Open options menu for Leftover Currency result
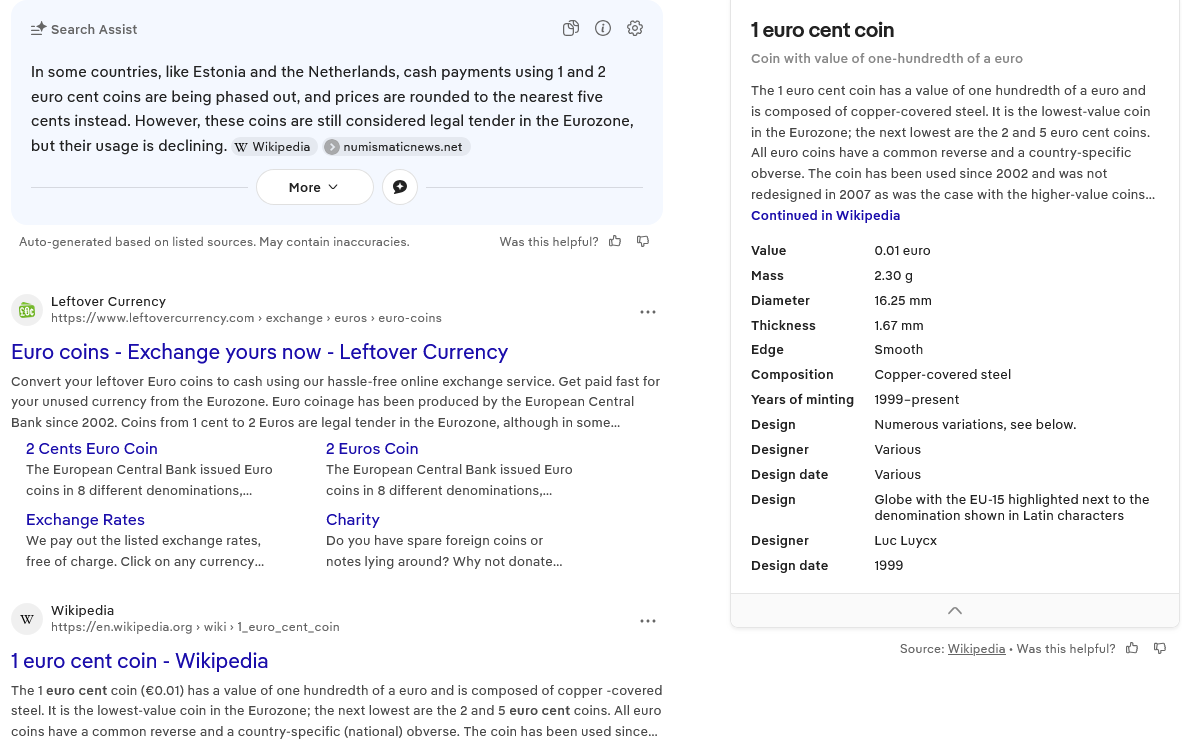1182x742 pixels. point(648,312)
